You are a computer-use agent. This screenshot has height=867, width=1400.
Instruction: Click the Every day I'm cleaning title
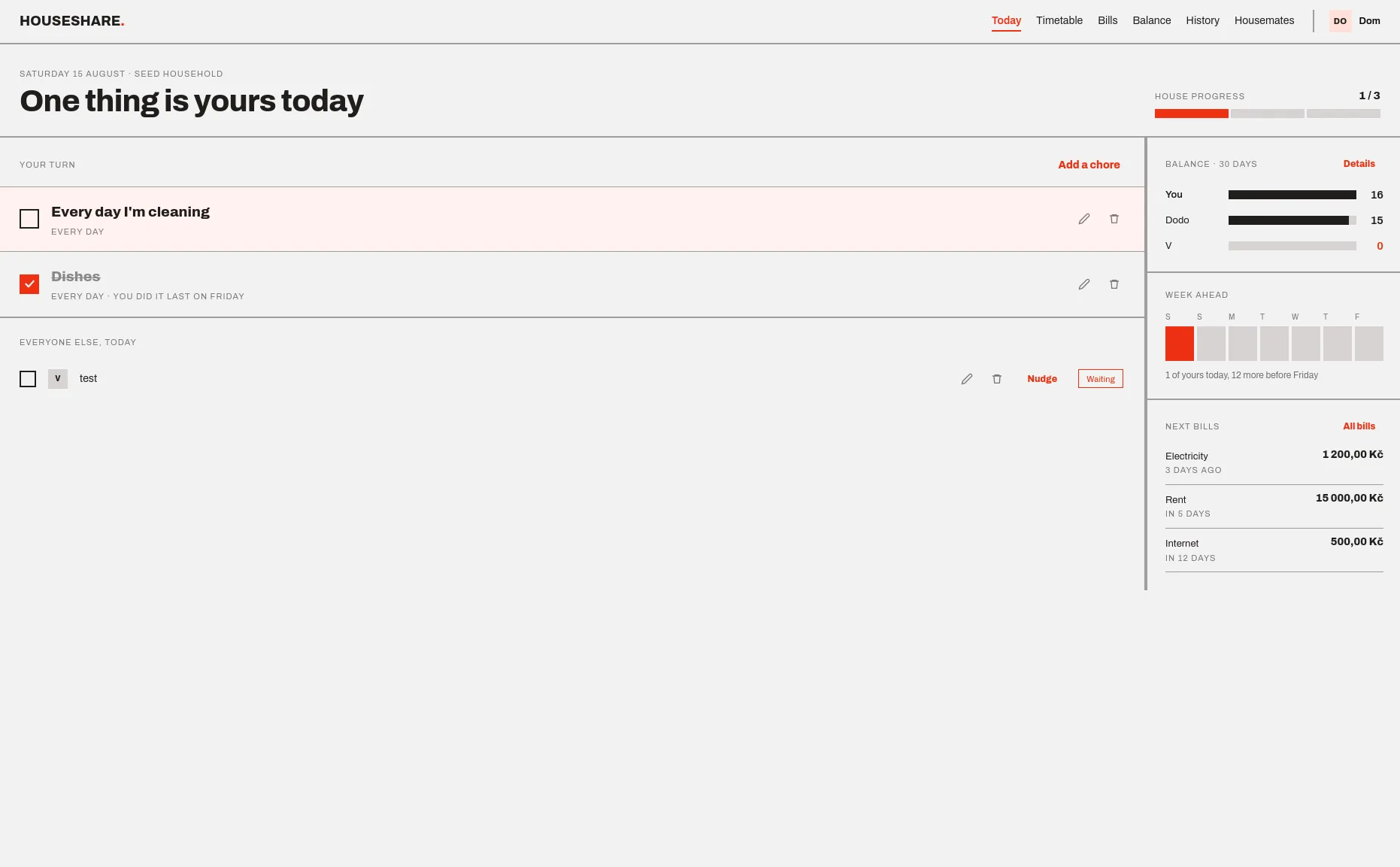pyautogui.click(x=130, y=212)
